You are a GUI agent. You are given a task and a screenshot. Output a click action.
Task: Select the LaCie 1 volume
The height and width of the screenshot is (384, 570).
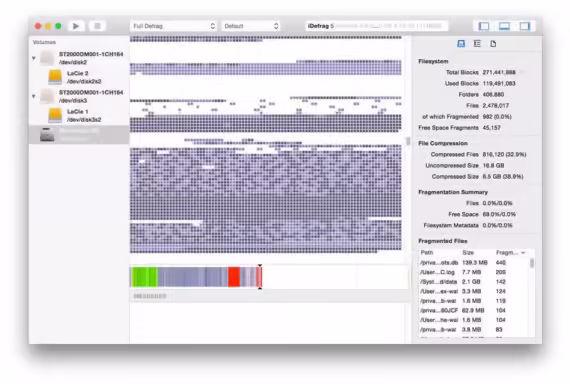click(x=79, y=115)
